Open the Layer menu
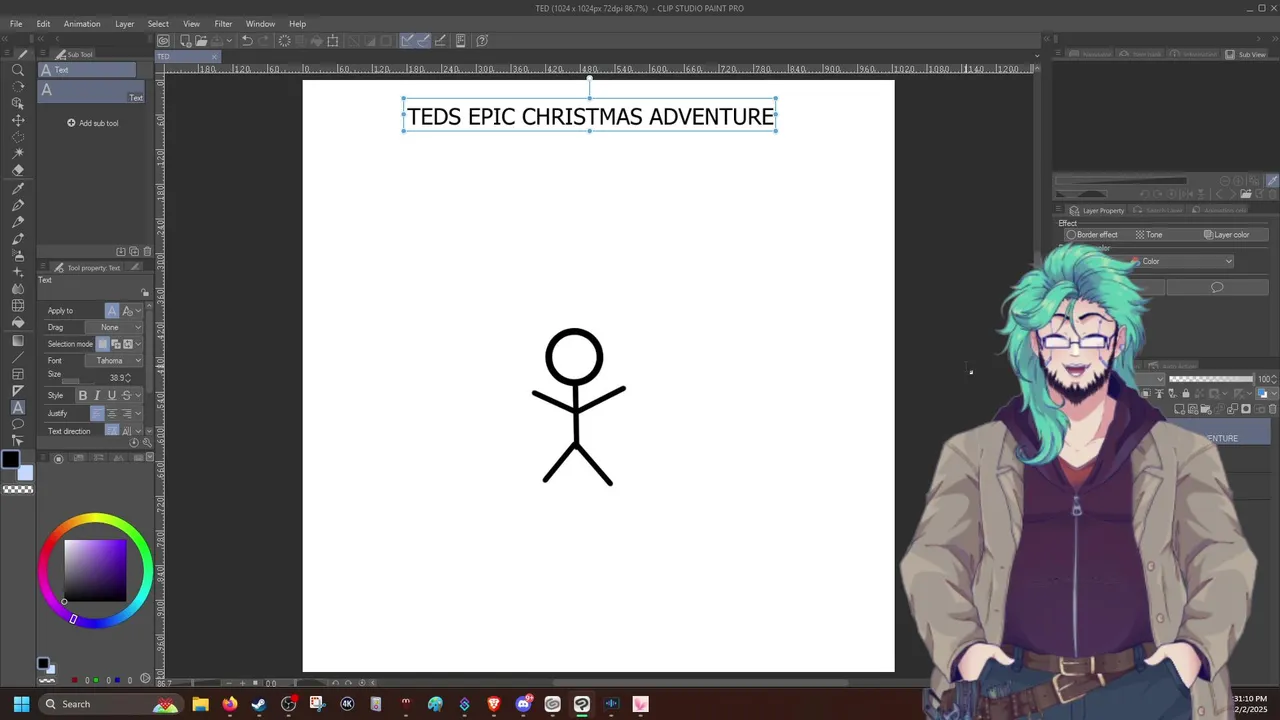 tap(124, 24)
